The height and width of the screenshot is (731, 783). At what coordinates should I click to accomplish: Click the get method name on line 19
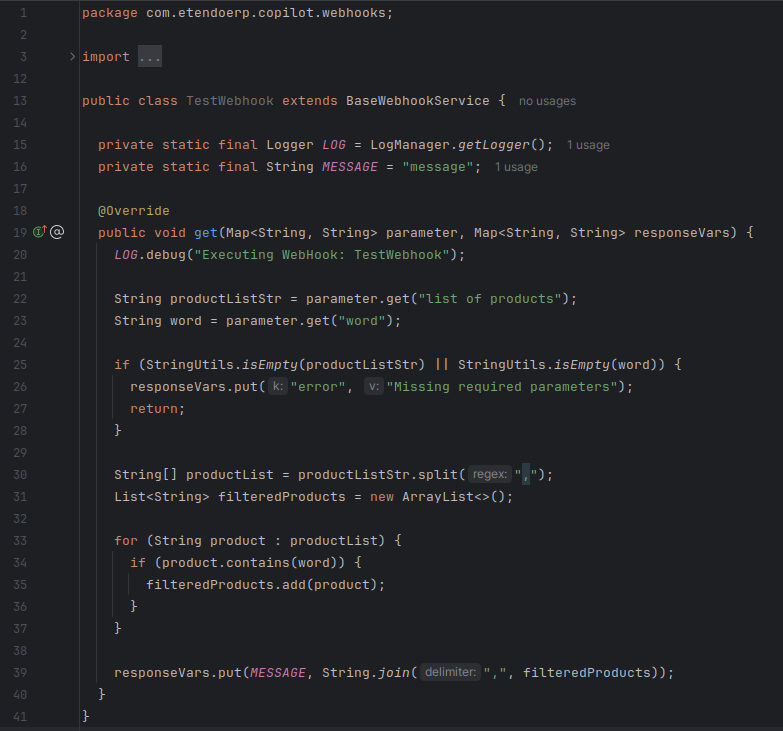coord(206,233)
